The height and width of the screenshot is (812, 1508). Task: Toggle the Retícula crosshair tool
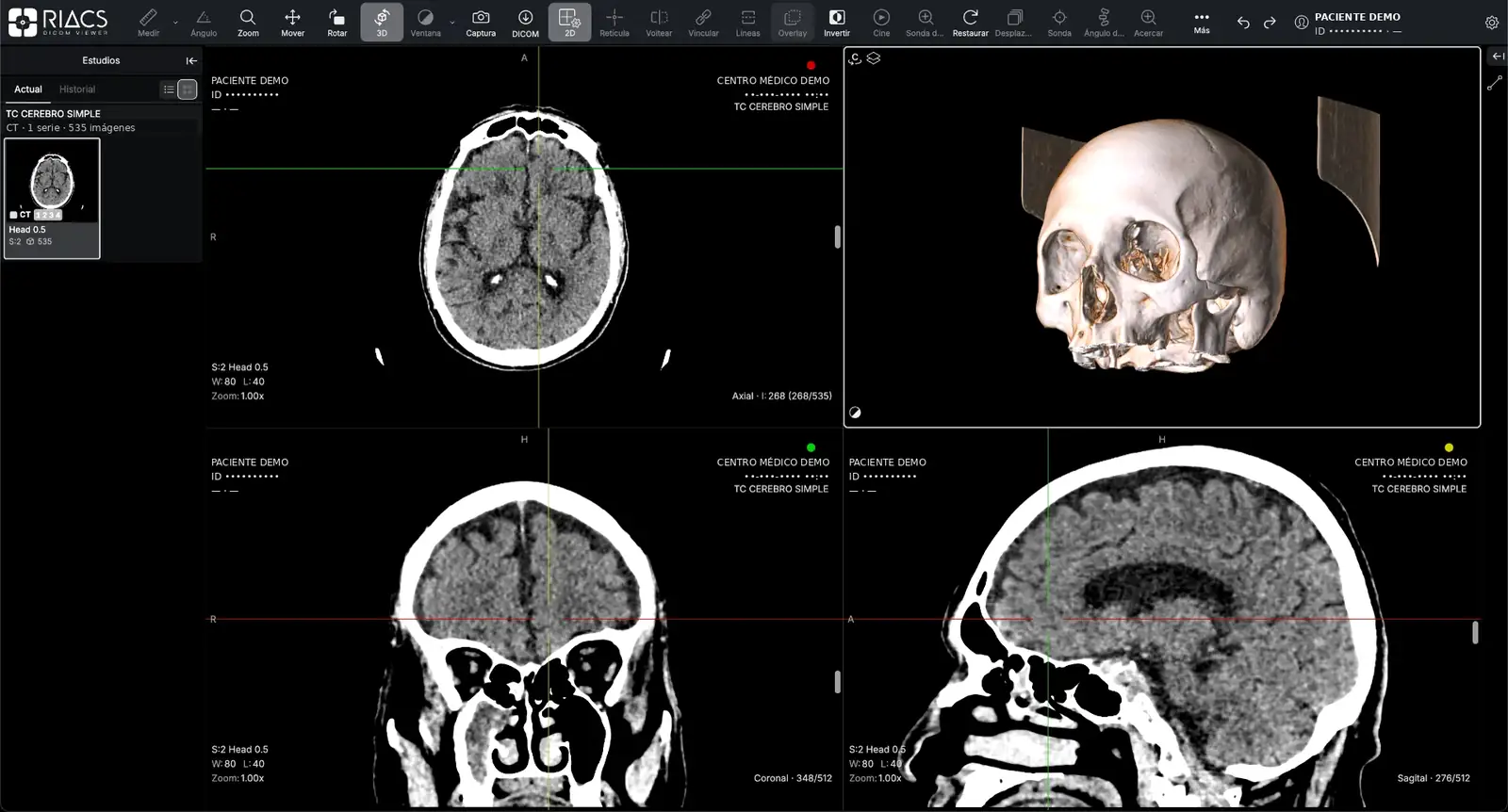tap(615, 22)
